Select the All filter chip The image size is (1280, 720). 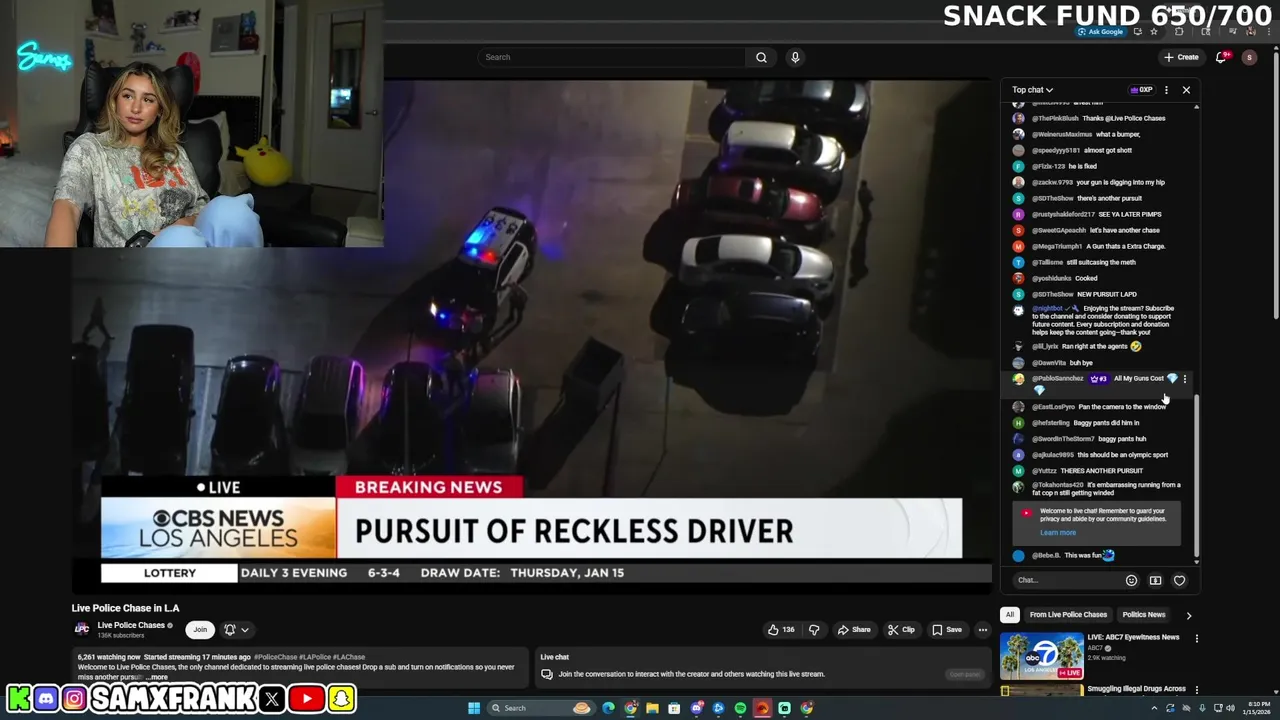[x=1010, y=615]
